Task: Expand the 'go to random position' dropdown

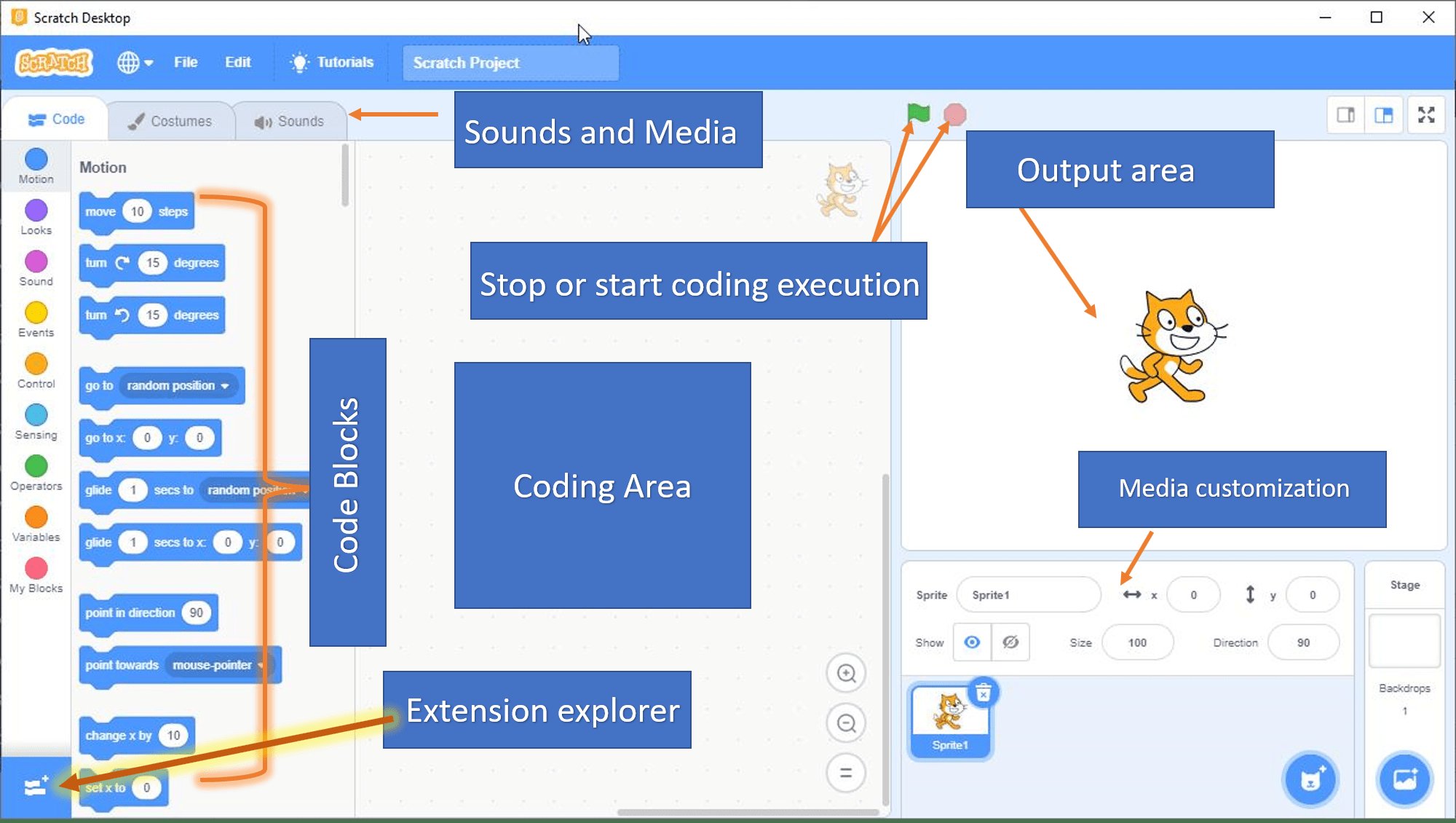Action: point(225,386)
